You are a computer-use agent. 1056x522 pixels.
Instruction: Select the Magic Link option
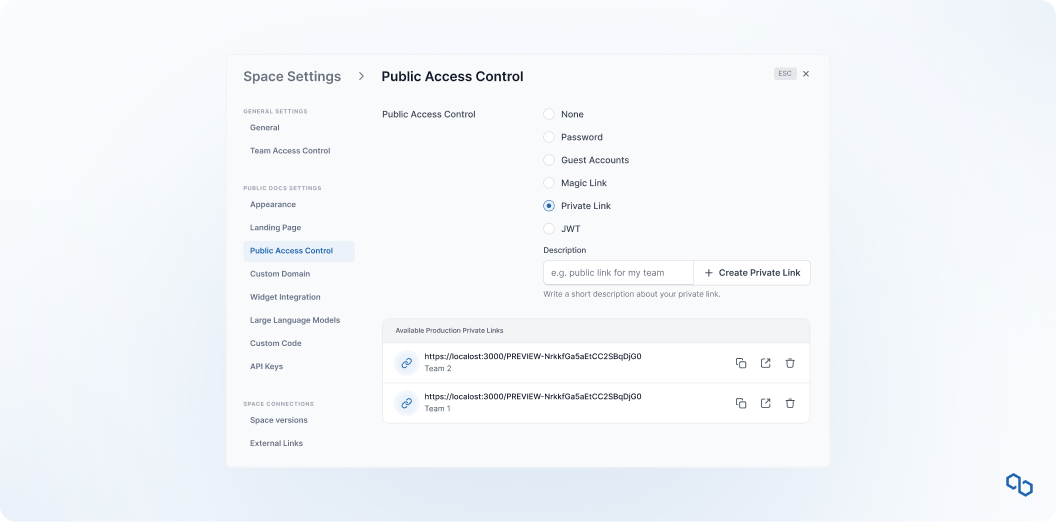[x=549, y=183]
